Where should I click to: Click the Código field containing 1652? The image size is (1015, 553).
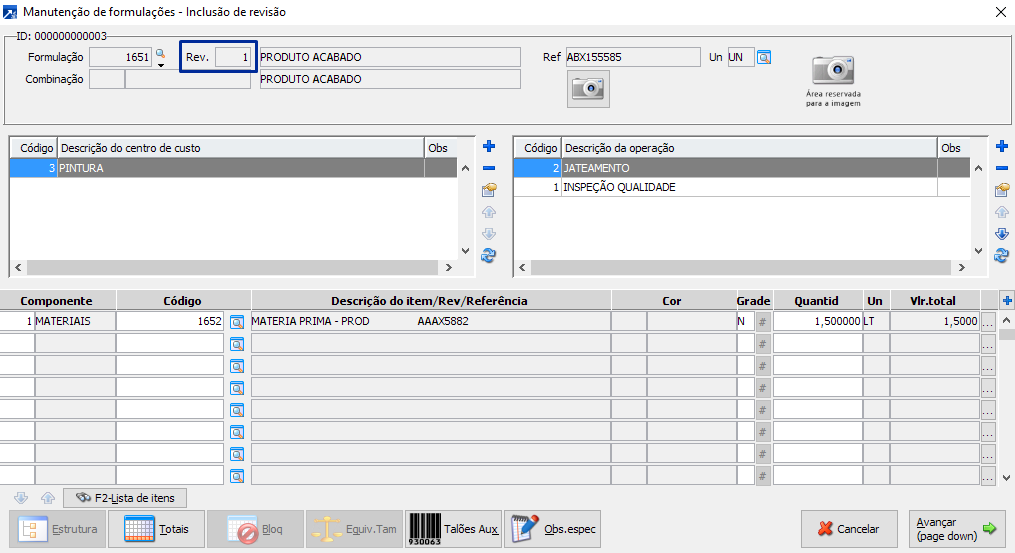pos(170,321)
